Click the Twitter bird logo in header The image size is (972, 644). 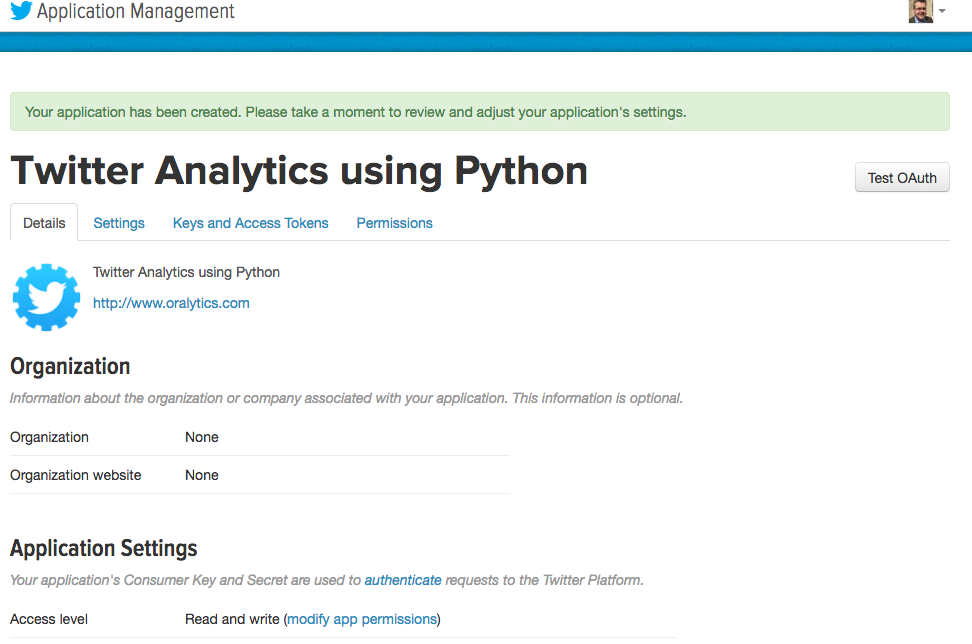[21, 12]
